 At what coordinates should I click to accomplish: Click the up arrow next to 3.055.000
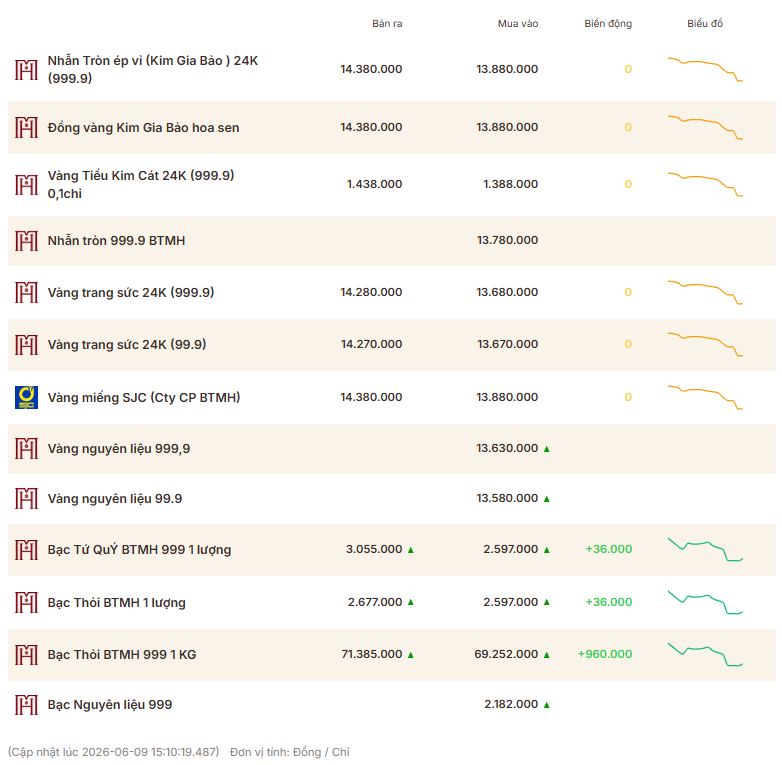pos(411,550)
